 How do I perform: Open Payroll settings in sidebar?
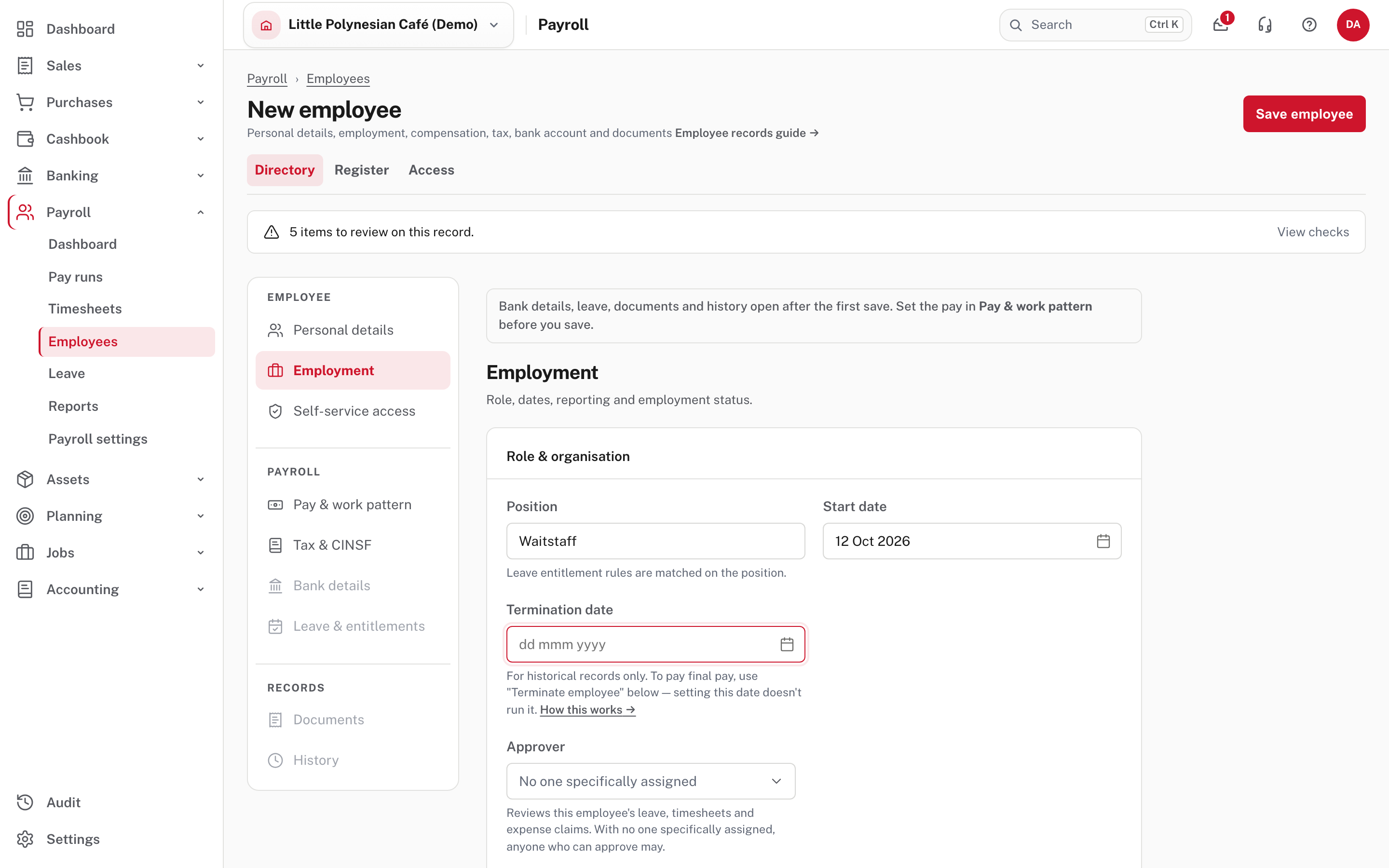coord(126,439)
